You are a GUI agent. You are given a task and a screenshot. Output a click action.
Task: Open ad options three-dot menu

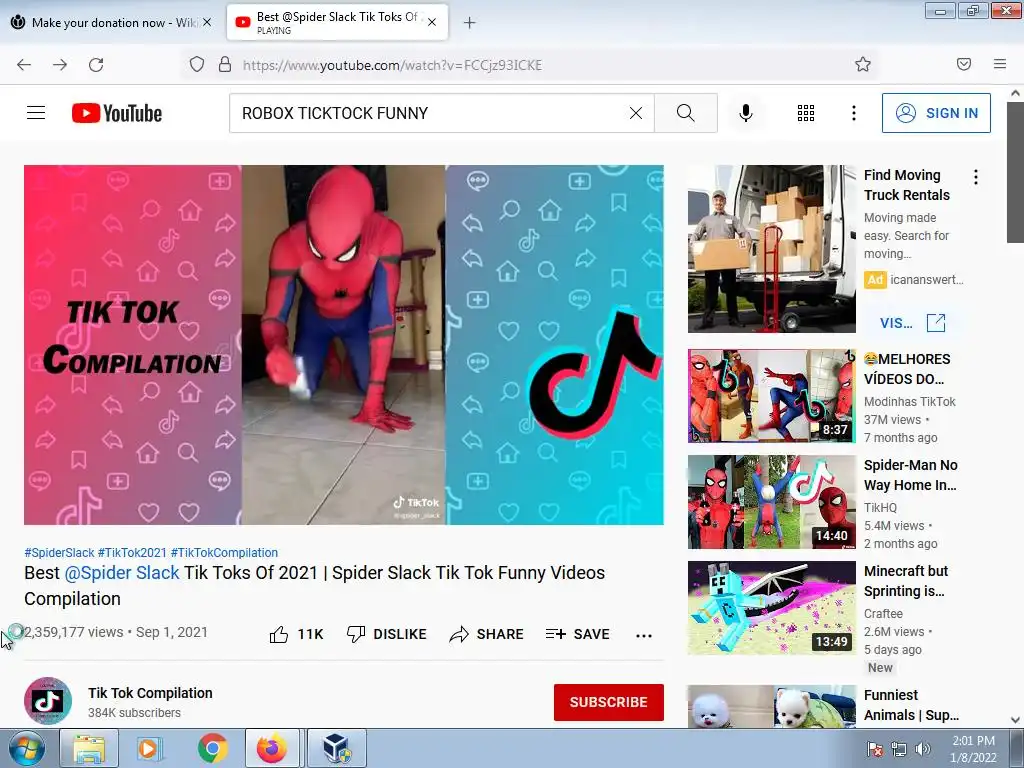pyautogui.click(x=976, y=177)
